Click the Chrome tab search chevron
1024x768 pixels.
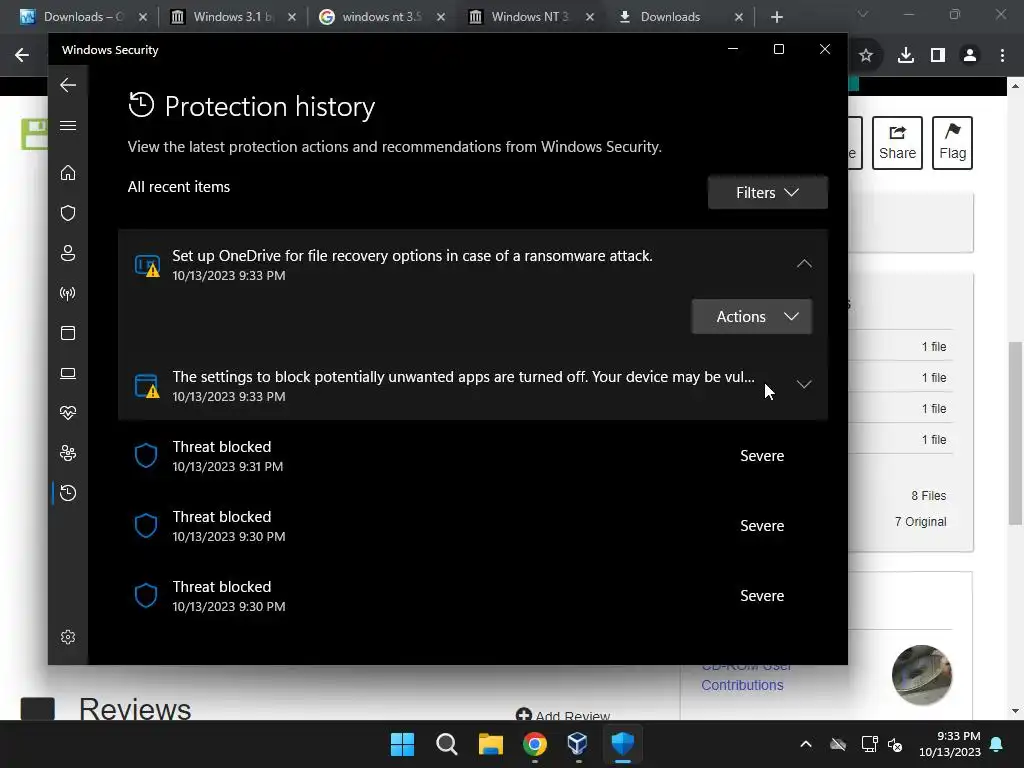coord(863,14)
